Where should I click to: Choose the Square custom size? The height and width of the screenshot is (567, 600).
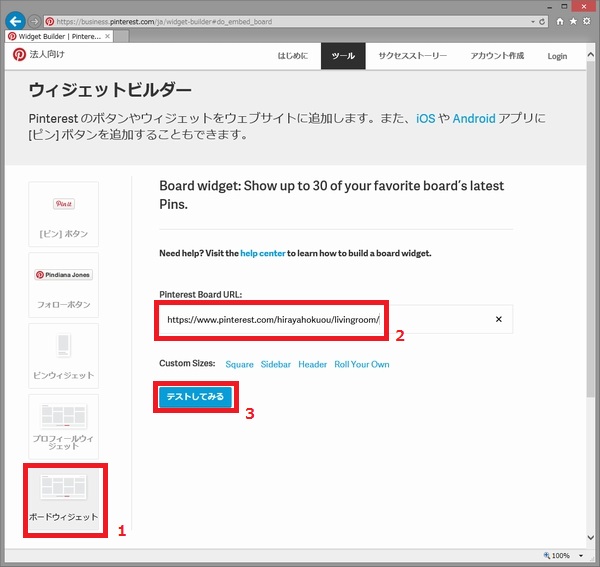239,365
